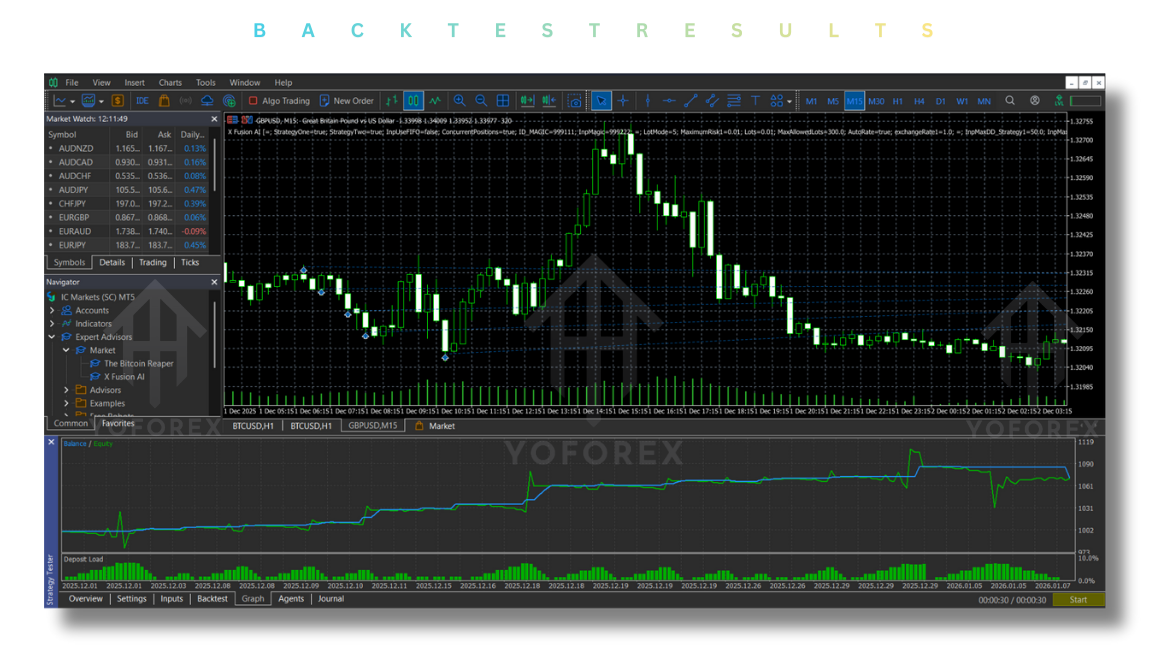This screenshot has height=669, width=1167.
Task: Open the Insert menu
Action: (x=134, y=83)
